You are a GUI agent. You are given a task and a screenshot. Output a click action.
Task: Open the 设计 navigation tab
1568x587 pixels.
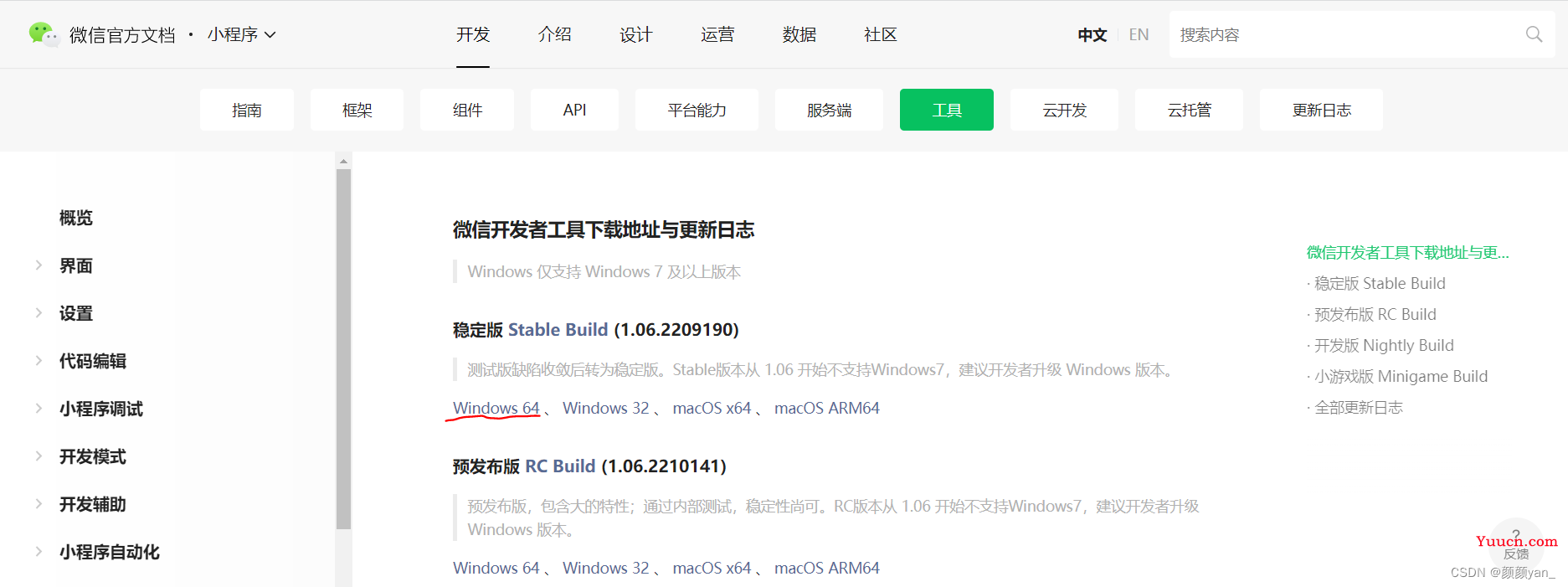point(635,34)
